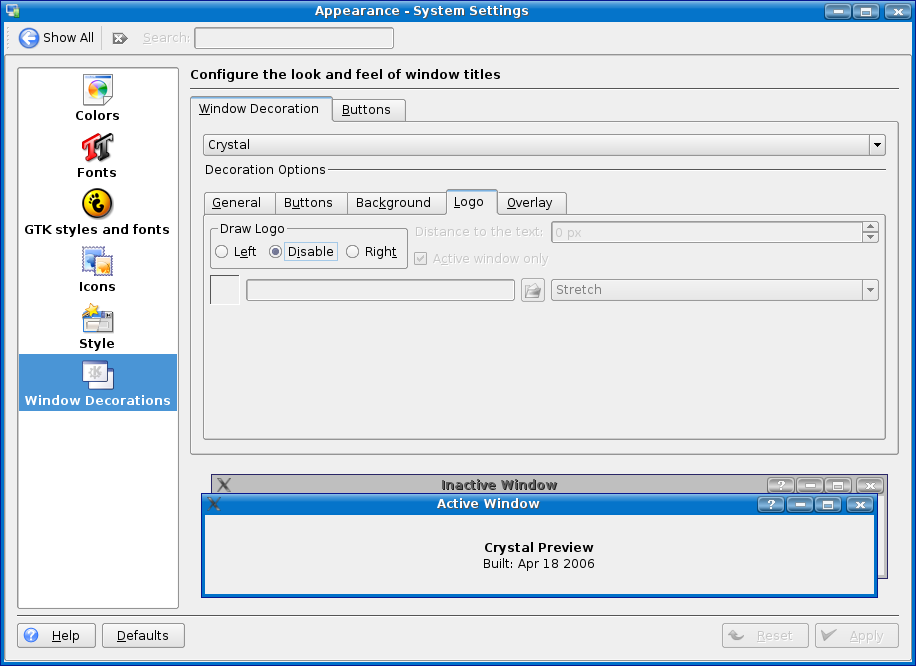Screen dimensions: 916x666
Task: Open the Background options tab
Action: (393, 203)
